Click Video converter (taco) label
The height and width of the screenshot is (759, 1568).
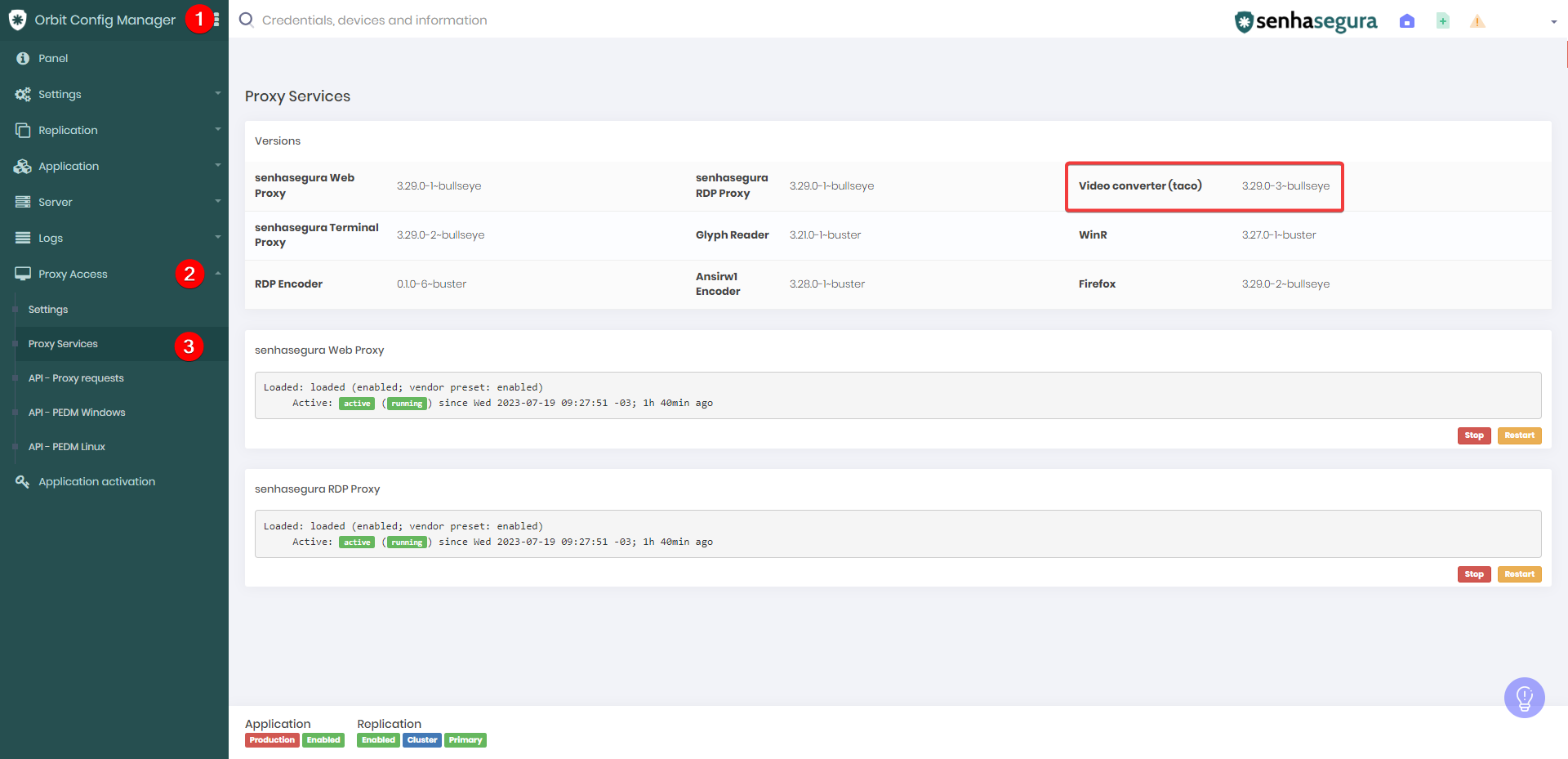(1140, 186)
